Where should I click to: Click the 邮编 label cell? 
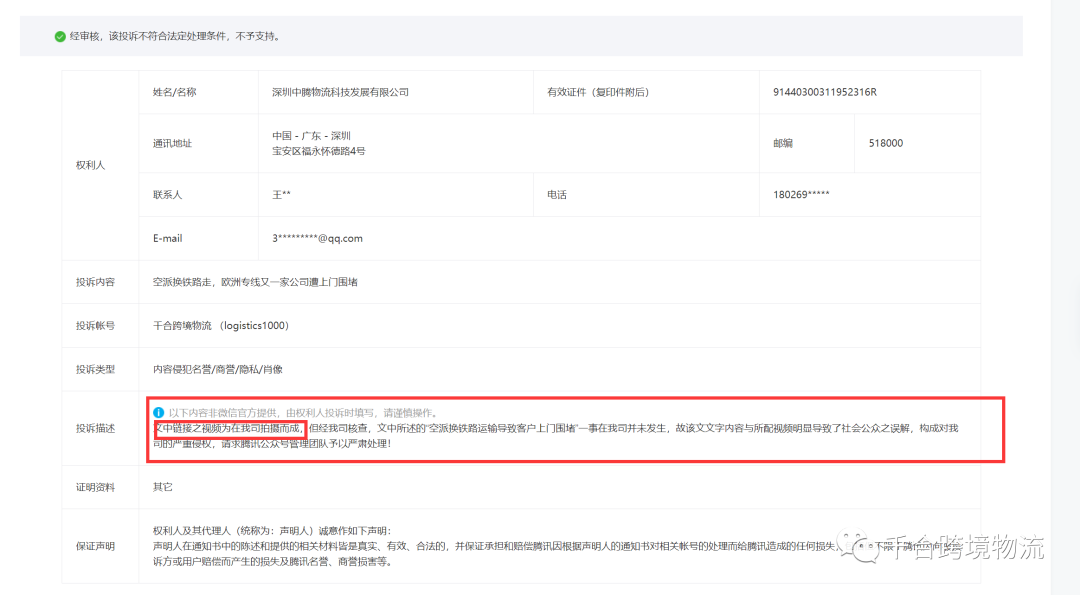[x=807, y=143]
